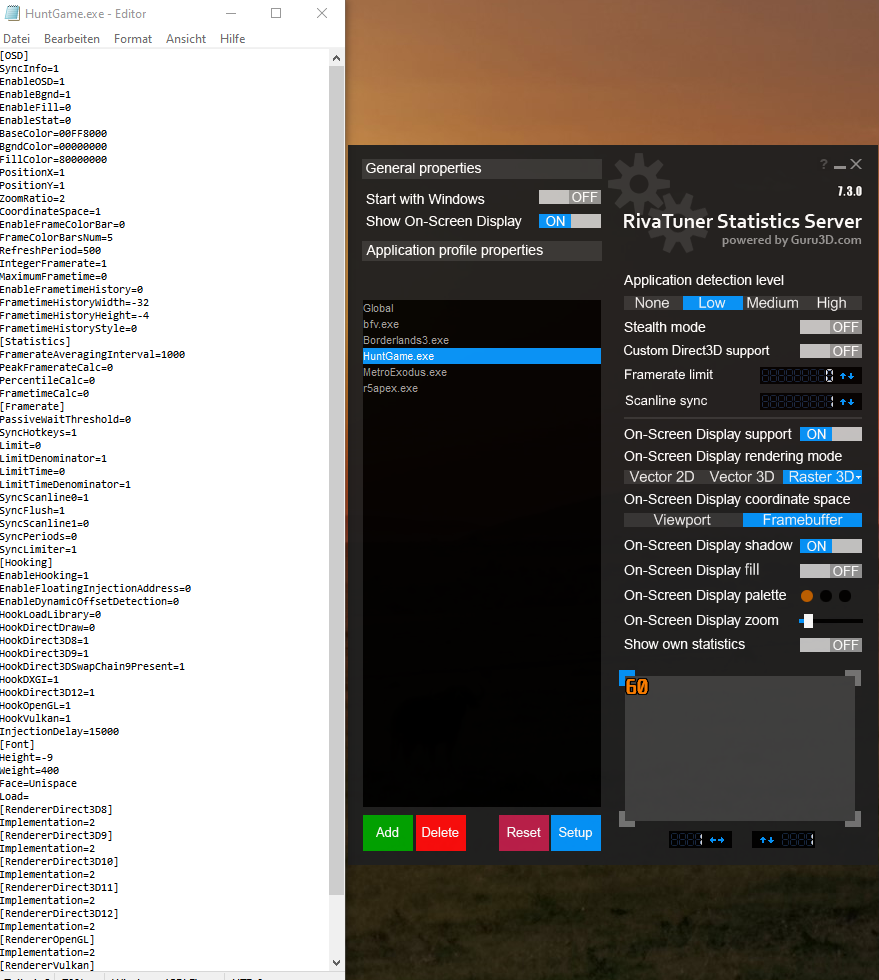This screenshot has width=879, height=980.
Task: Select the Global profile
Action: [481, 308]
